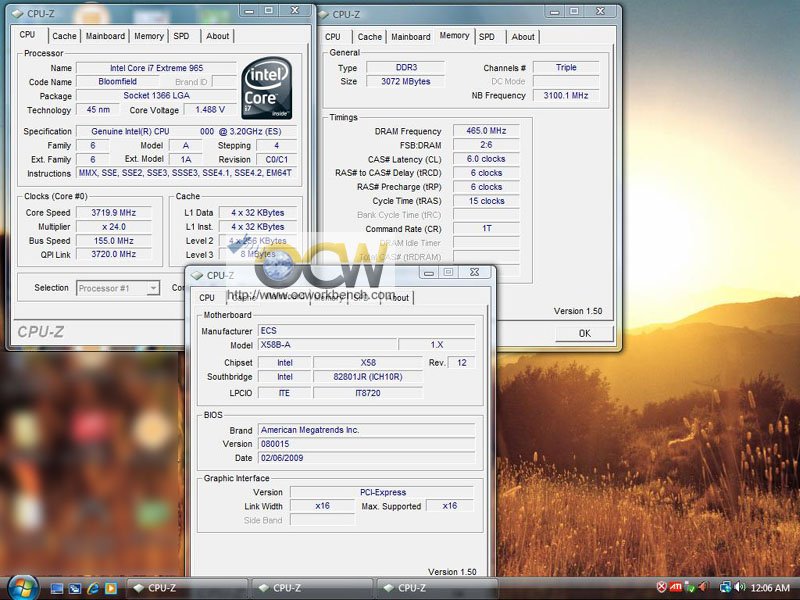Image resolution: width=800 pixels, height=600 pixels.
Task: Select Mainboard tab in the memory window
Action: tap(411, 37)
